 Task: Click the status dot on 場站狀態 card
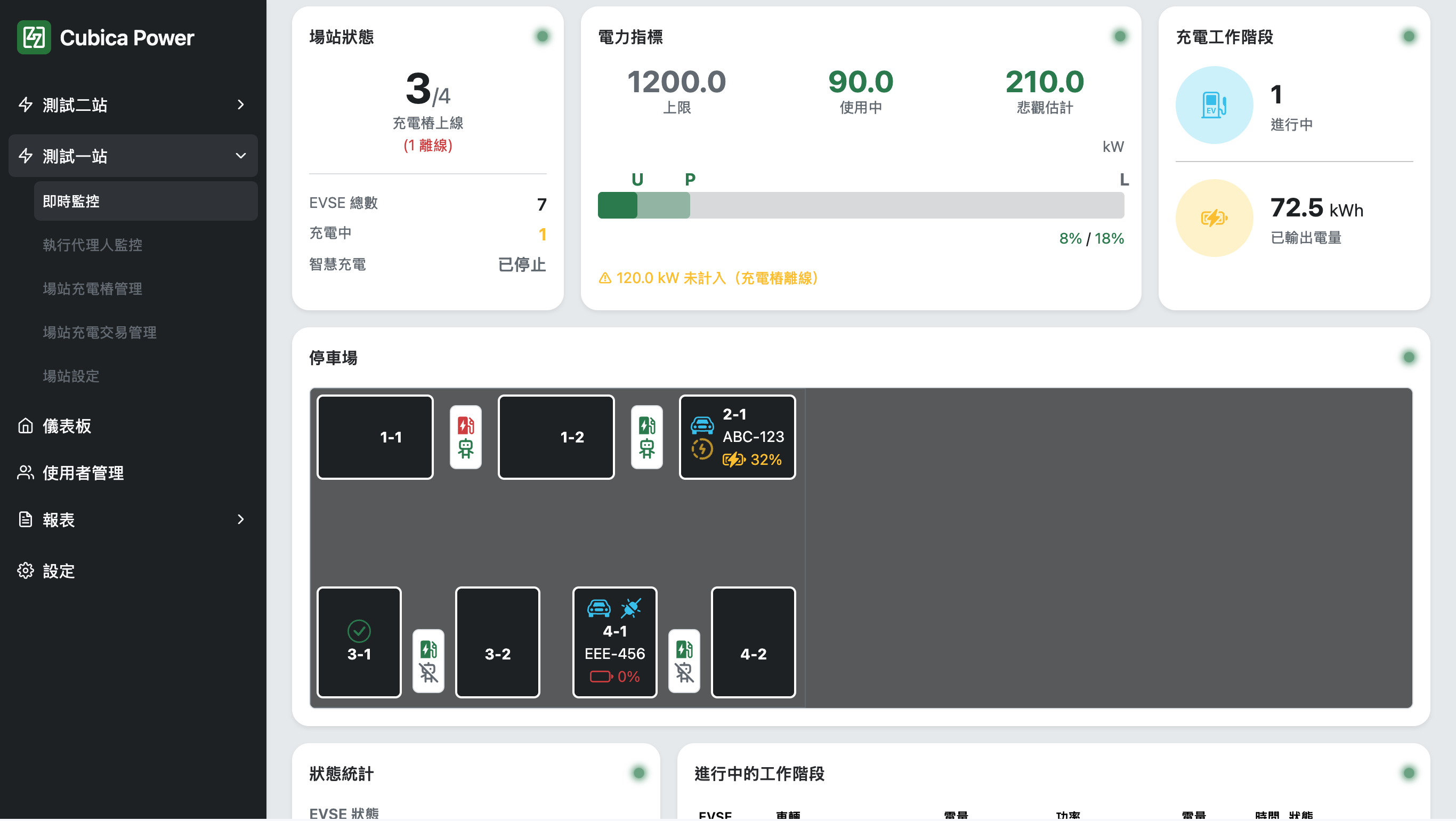[542, 36]
